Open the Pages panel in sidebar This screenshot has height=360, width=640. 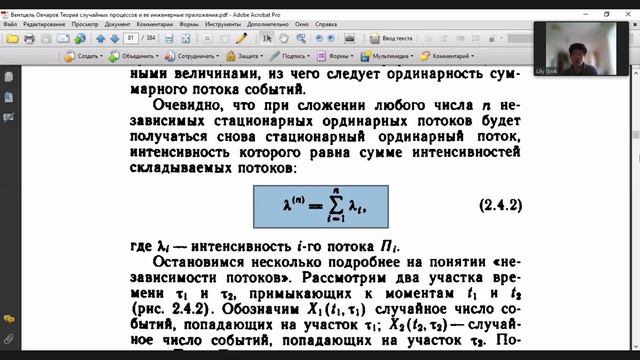point(8,77)
